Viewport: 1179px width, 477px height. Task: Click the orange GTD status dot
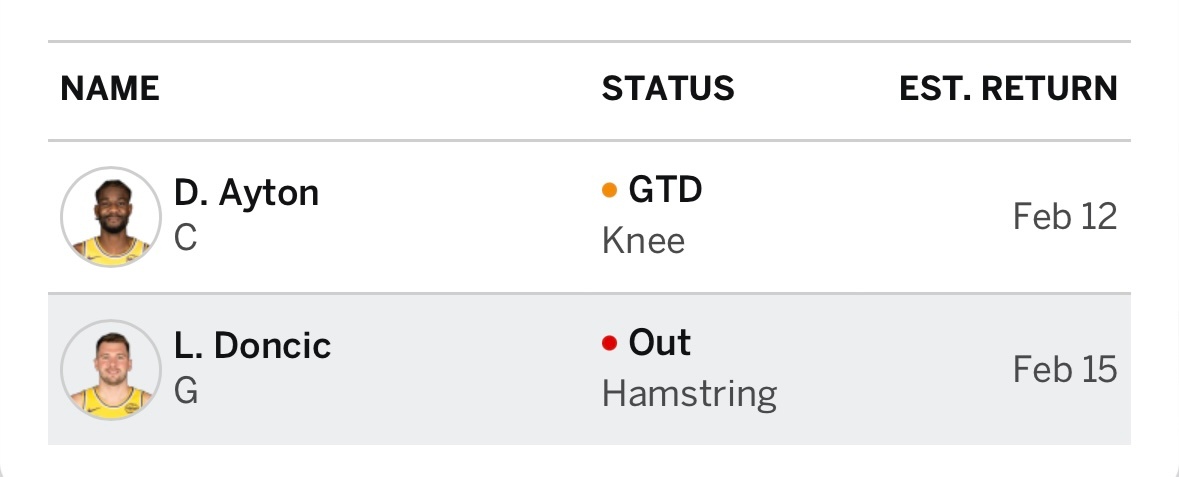(x=609, y=190)
